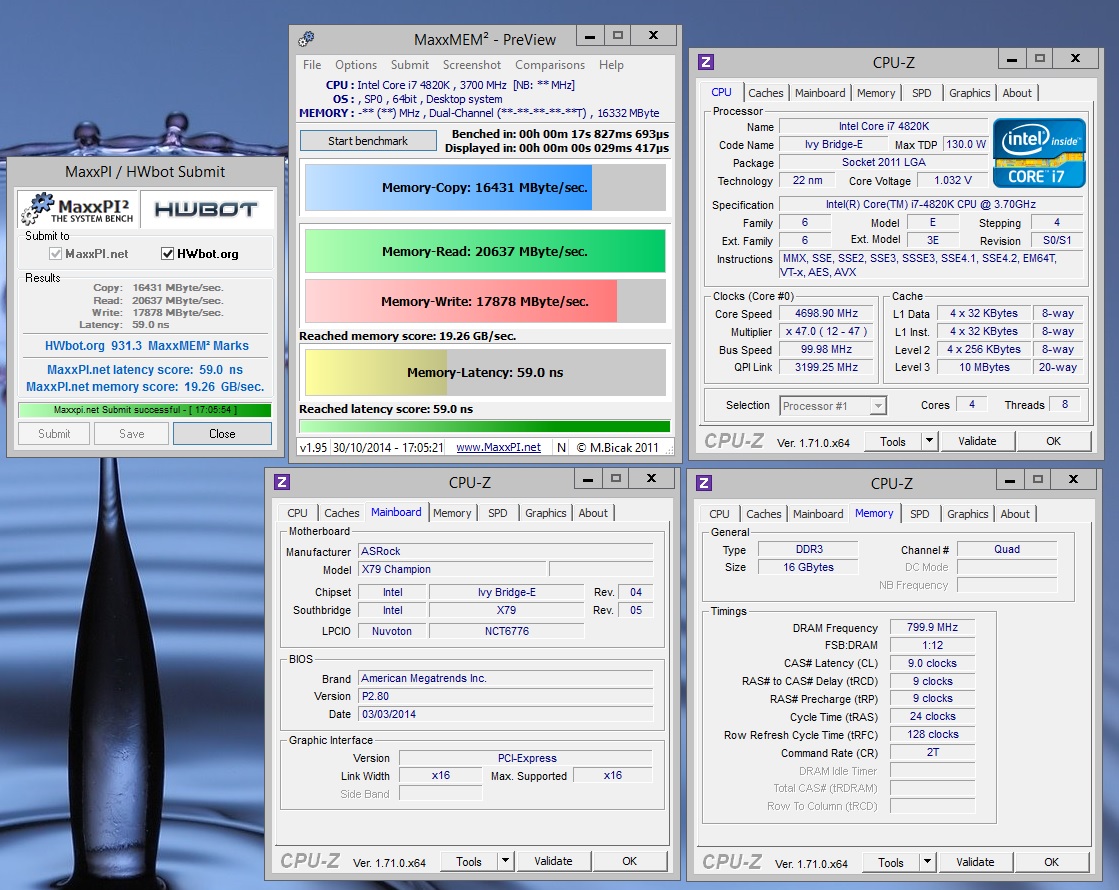This screenshot has width=1119, height=890.
Task: Click the Memory-Latency result bar
Action: pyautogui.click(x=485, y=373)
